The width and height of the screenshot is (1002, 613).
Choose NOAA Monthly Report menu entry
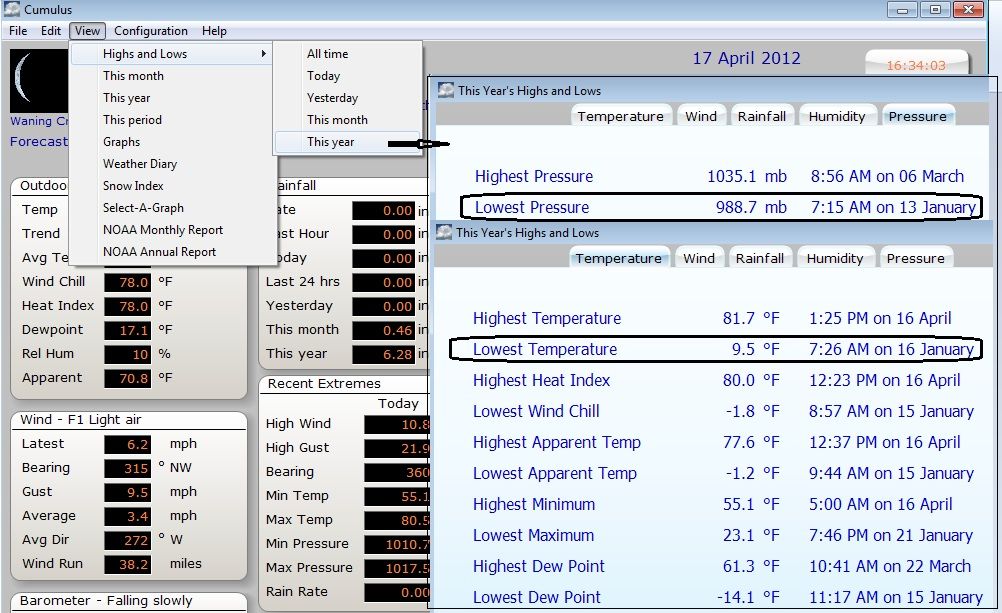point(162,230)
